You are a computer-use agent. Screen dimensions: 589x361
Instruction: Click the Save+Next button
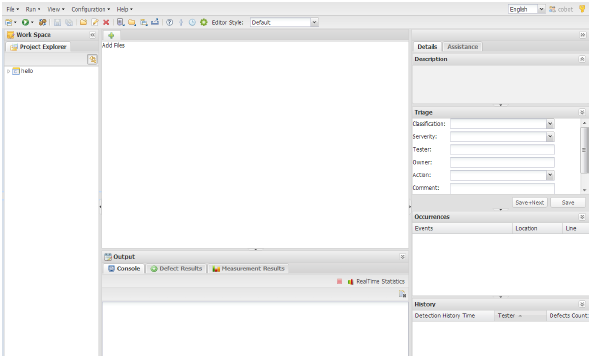[530, 202]
